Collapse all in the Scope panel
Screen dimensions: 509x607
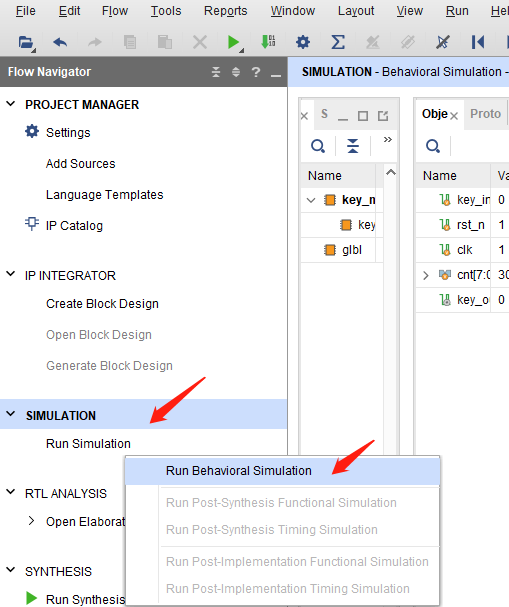click(x=353, y=146)
